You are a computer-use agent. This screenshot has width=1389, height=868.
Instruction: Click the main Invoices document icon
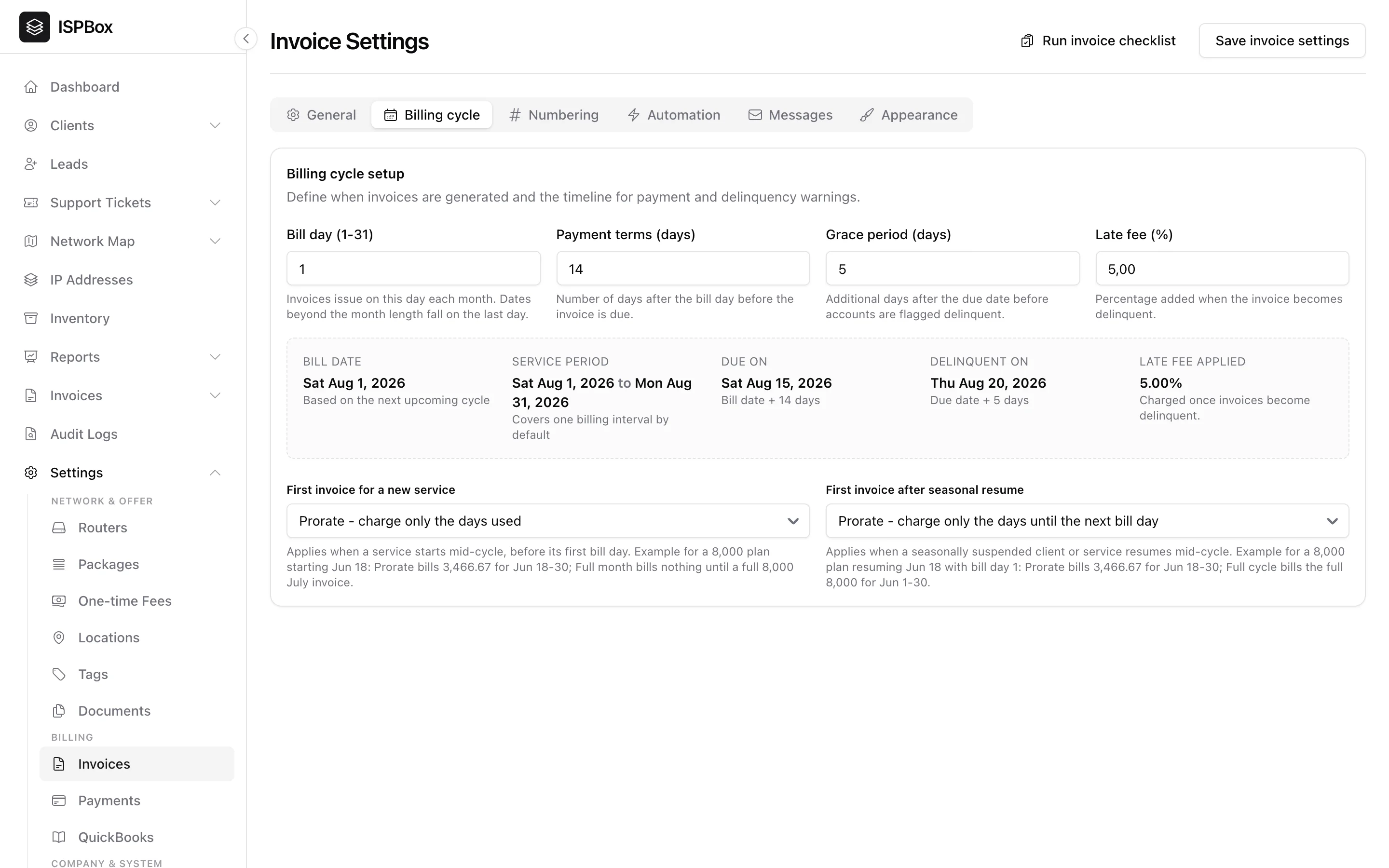pos(31,395)
